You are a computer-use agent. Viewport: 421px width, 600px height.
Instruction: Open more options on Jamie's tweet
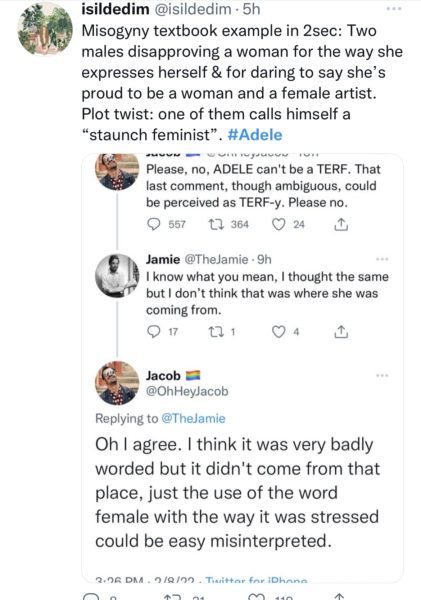click(382, 259)
